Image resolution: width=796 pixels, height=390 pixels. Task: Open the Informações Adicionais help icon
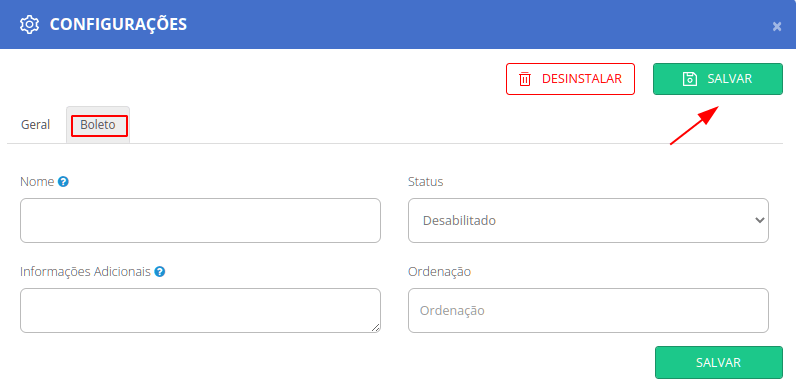(159, 272)
